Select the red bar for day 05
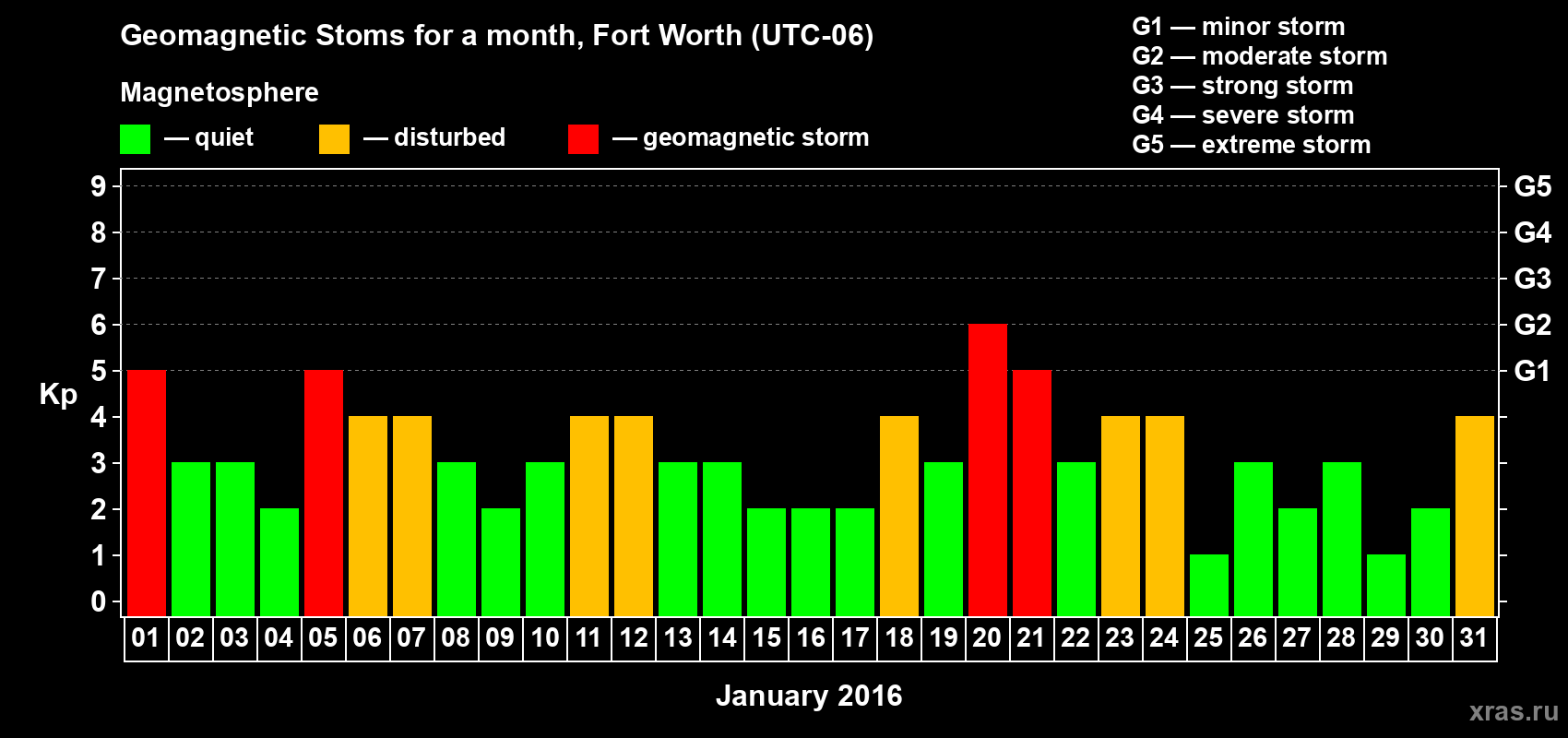The width and height of the screenshot is (1568, 738). [x=324, y=494]
